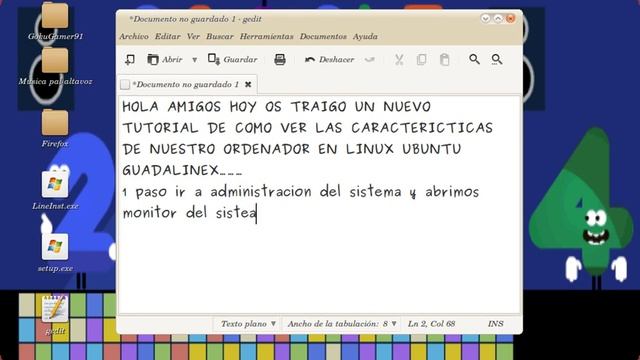Click the Ln 2, Col 68 status text
Image resolution: width=640 pixels, height=360 pixels.
tap(431, 324)
